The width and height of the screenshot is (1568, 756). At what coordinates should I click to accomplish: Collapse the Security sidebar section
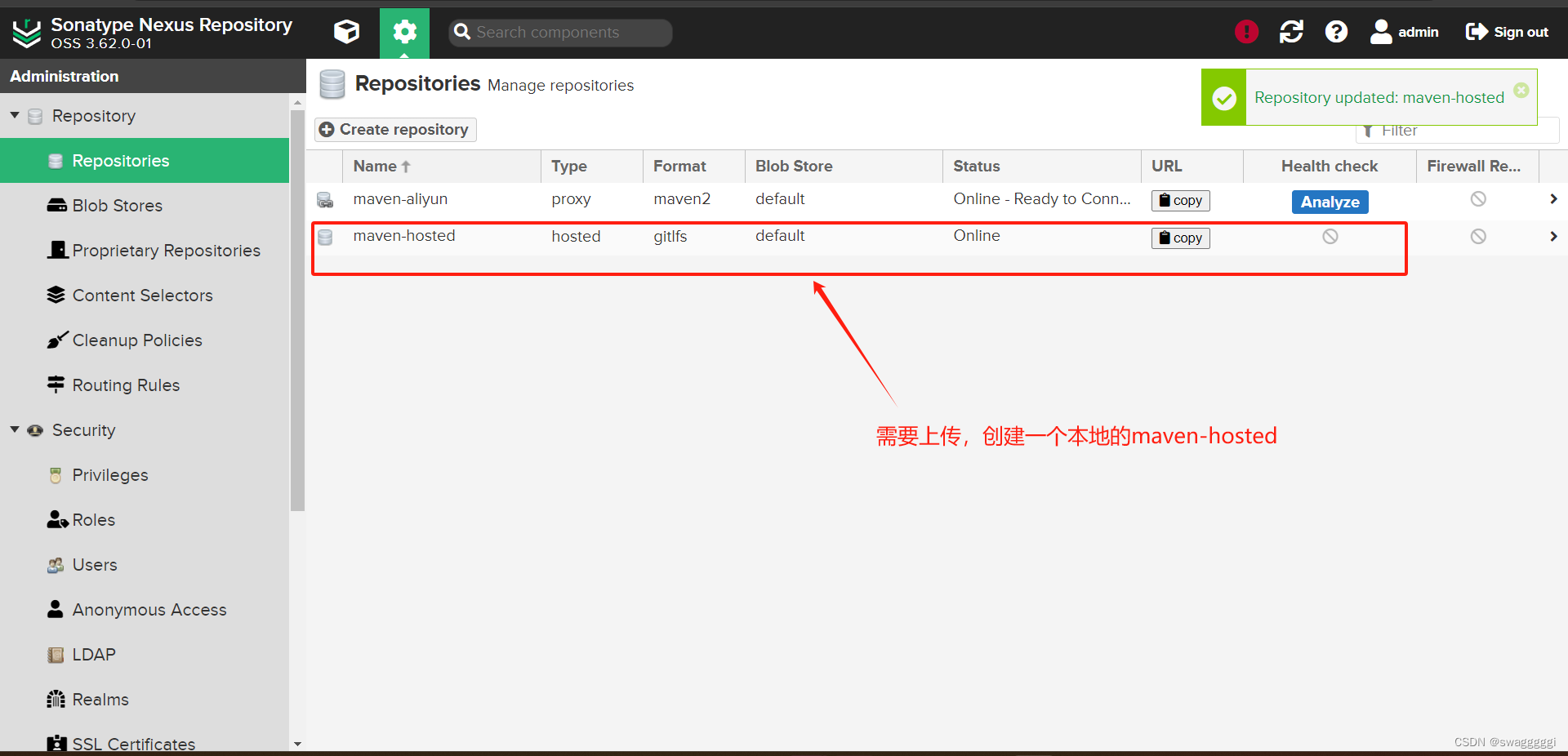point(14,429)
